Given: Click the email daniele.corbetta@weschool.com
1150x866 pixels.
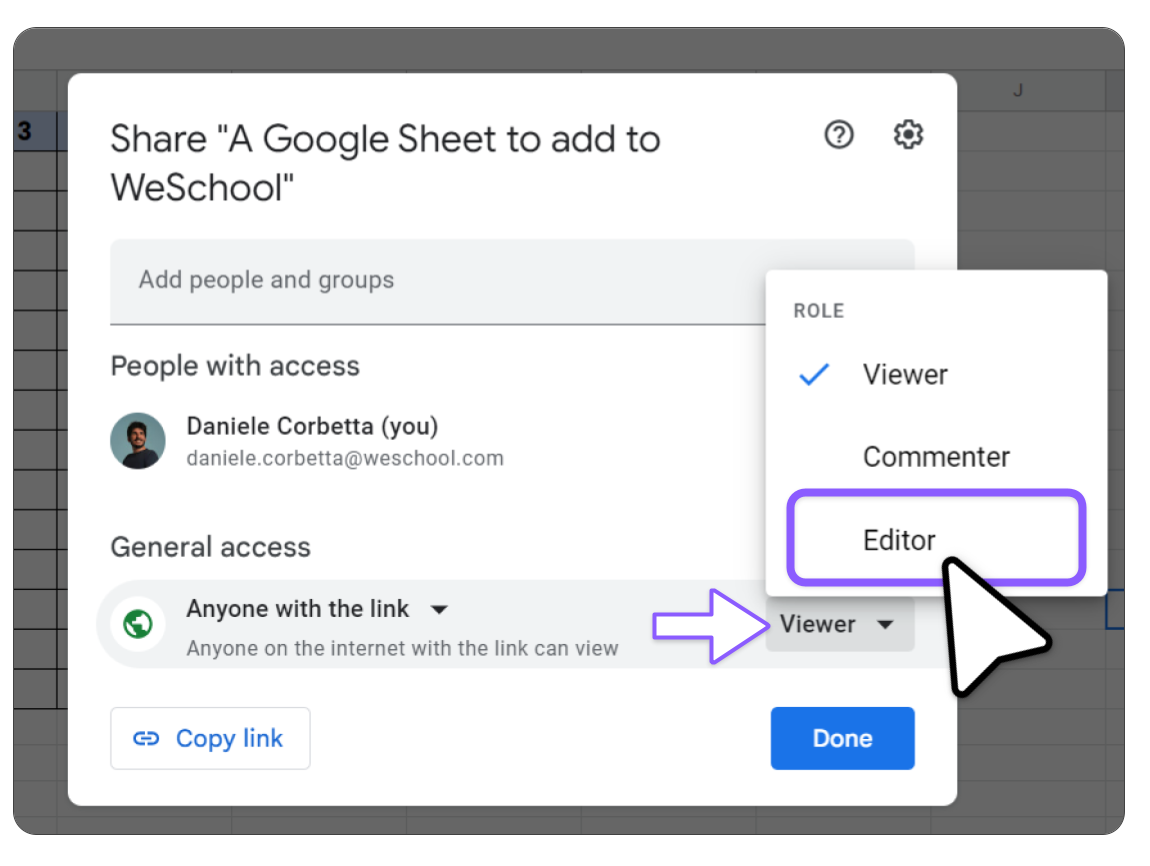Looking at the screenshot, I should click(x=345, y=458).
